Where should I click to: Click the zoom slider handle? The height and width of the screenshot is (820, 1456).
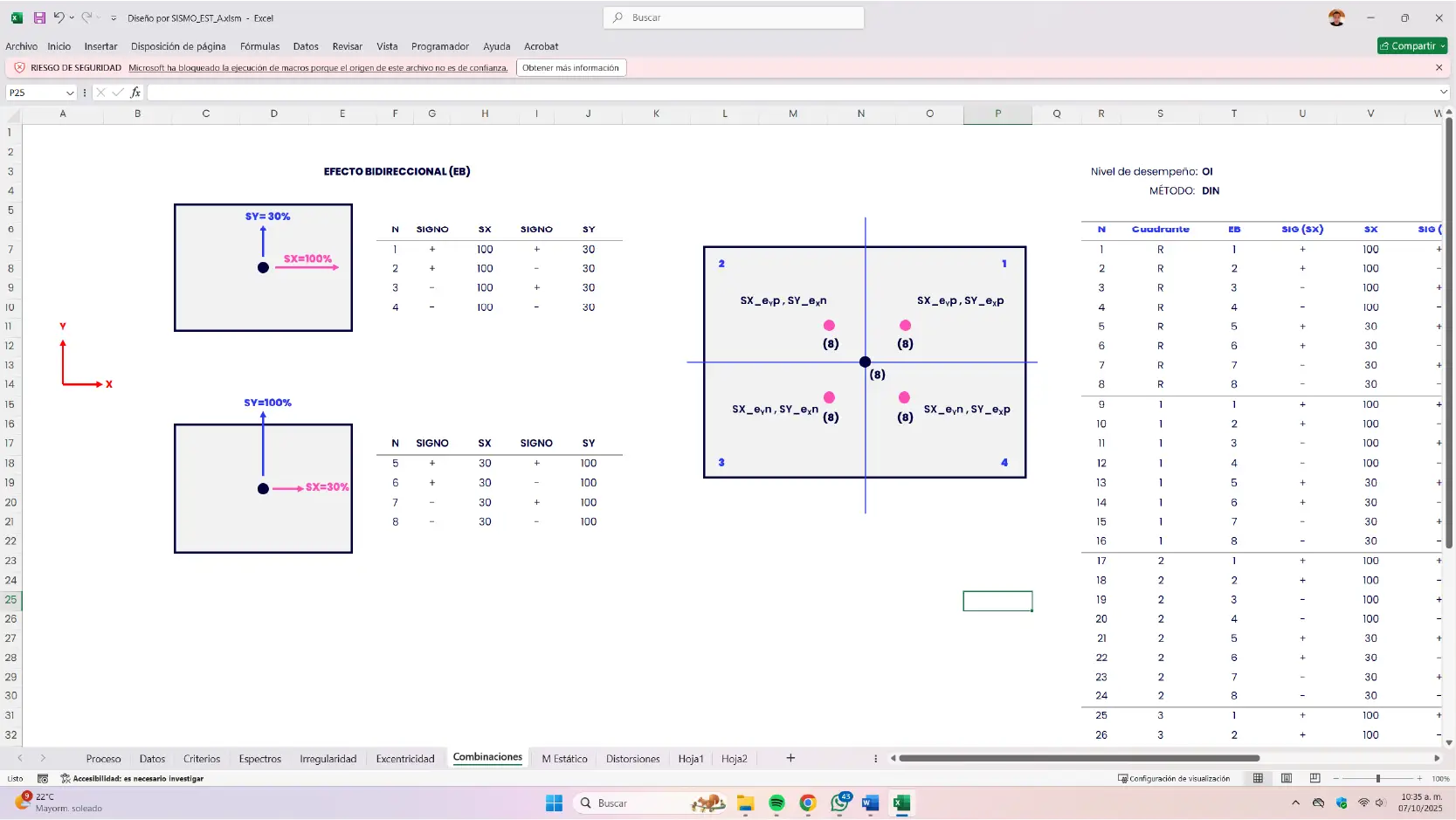(1378, 778)
